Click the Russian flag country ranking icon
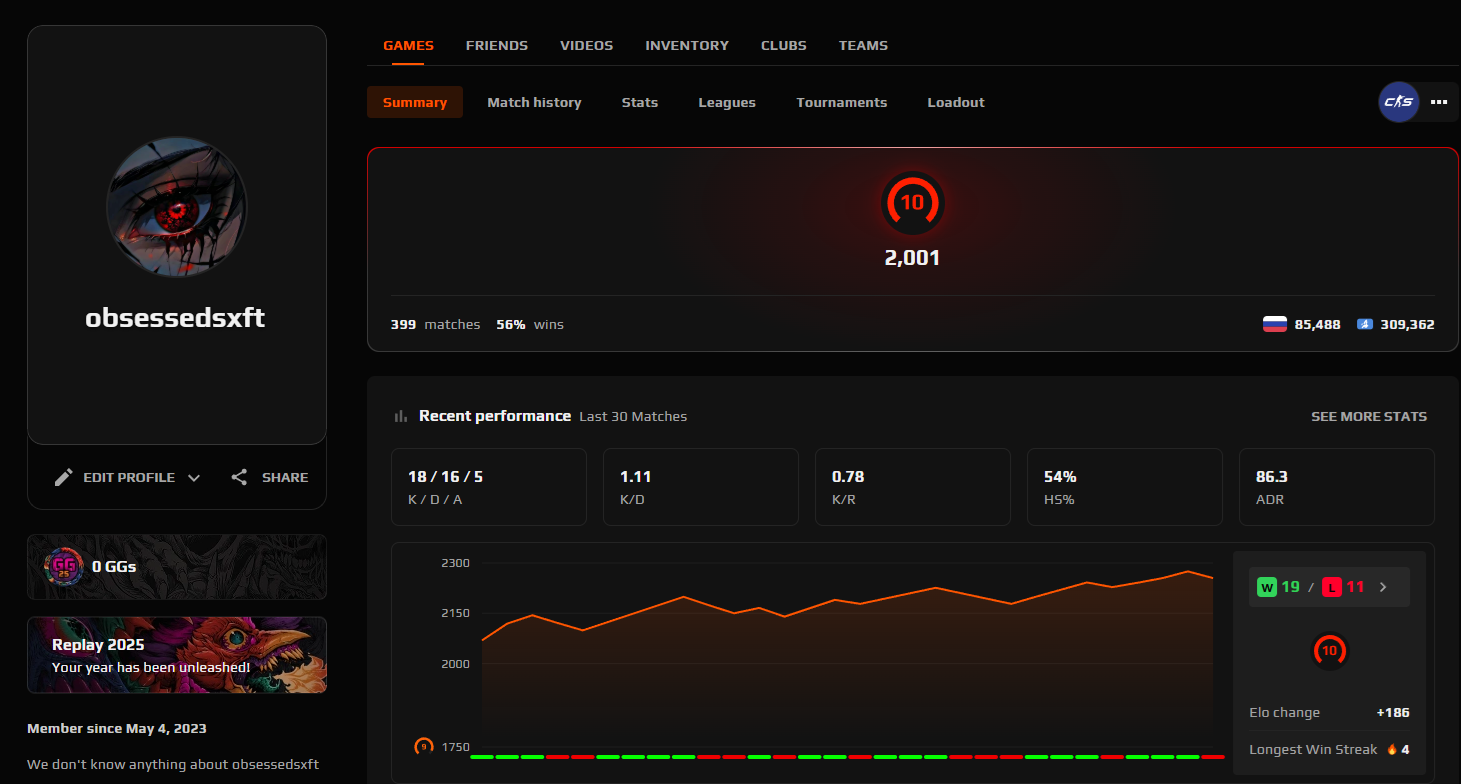 point(1274,323)
